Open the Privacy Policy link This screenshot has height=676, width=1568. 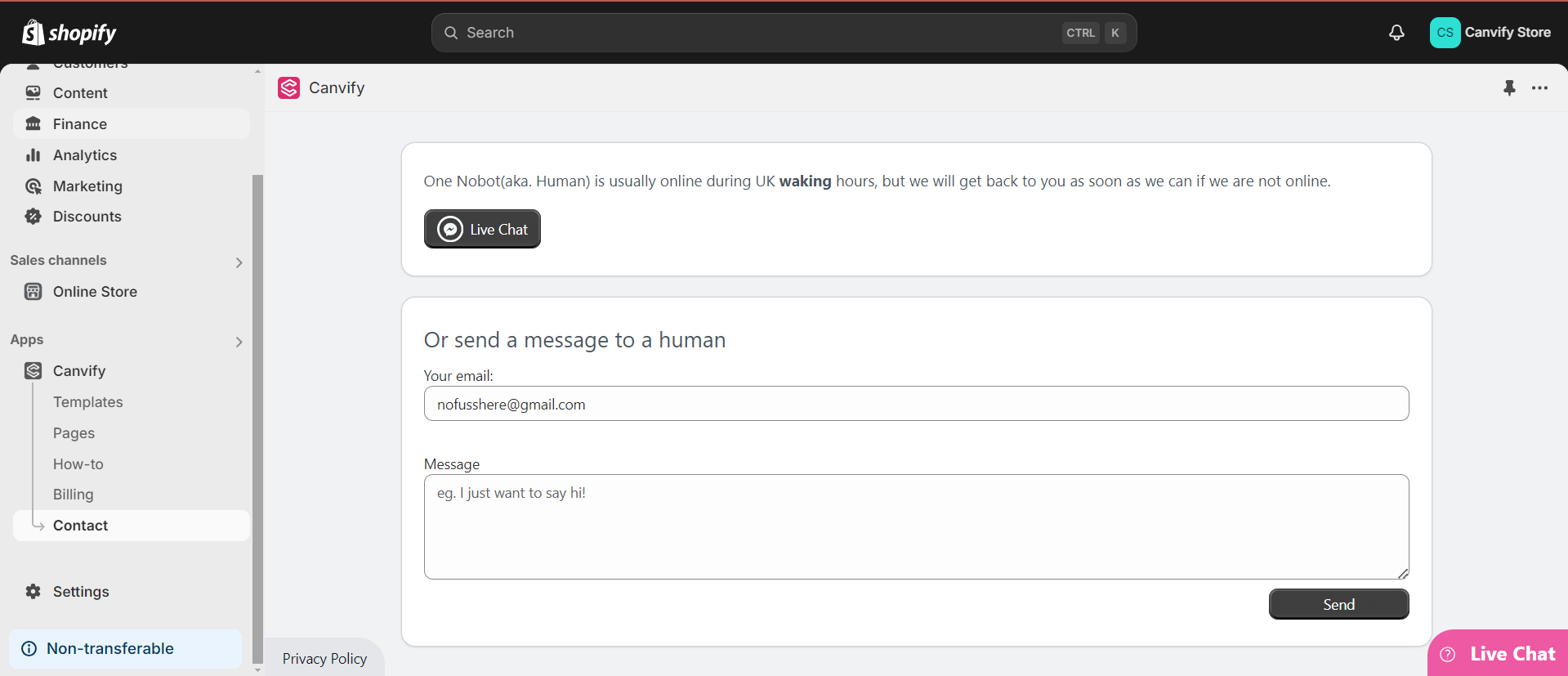324,659
